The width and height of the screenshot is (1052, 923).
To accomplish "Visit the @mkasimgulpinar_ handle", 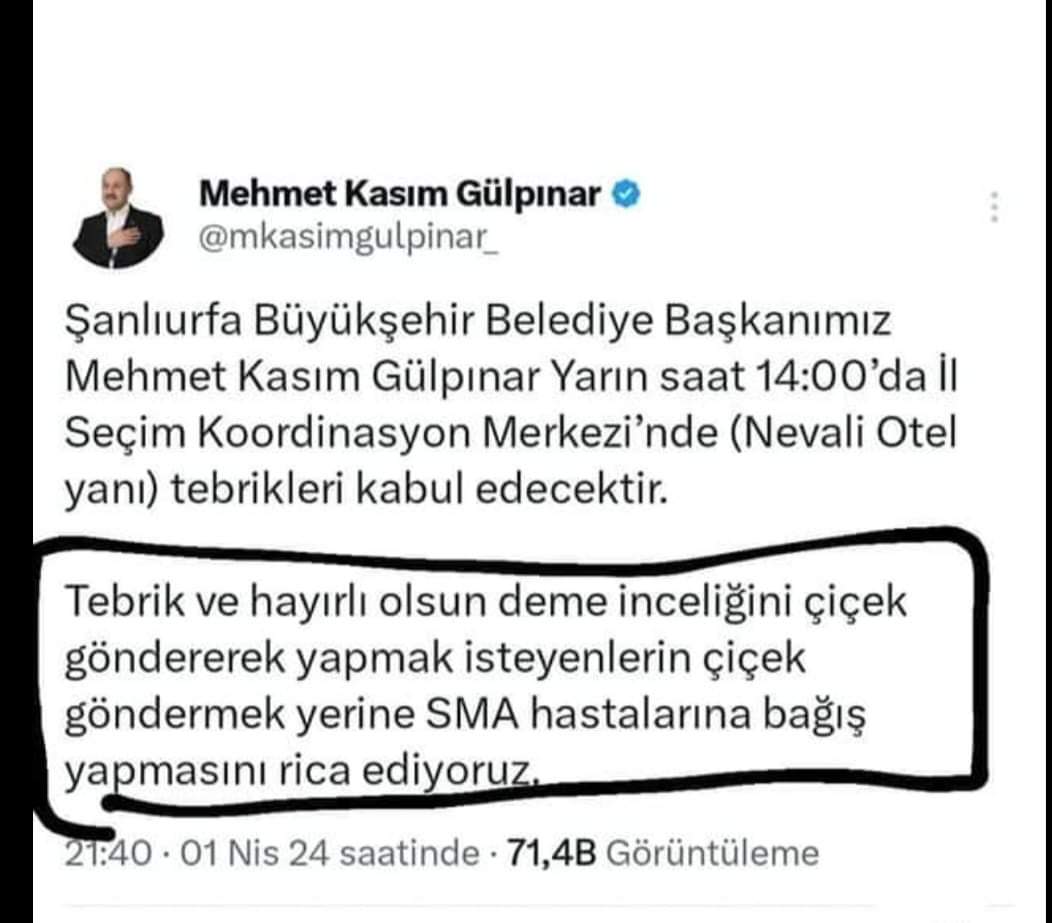I will [x=349, y=237].
